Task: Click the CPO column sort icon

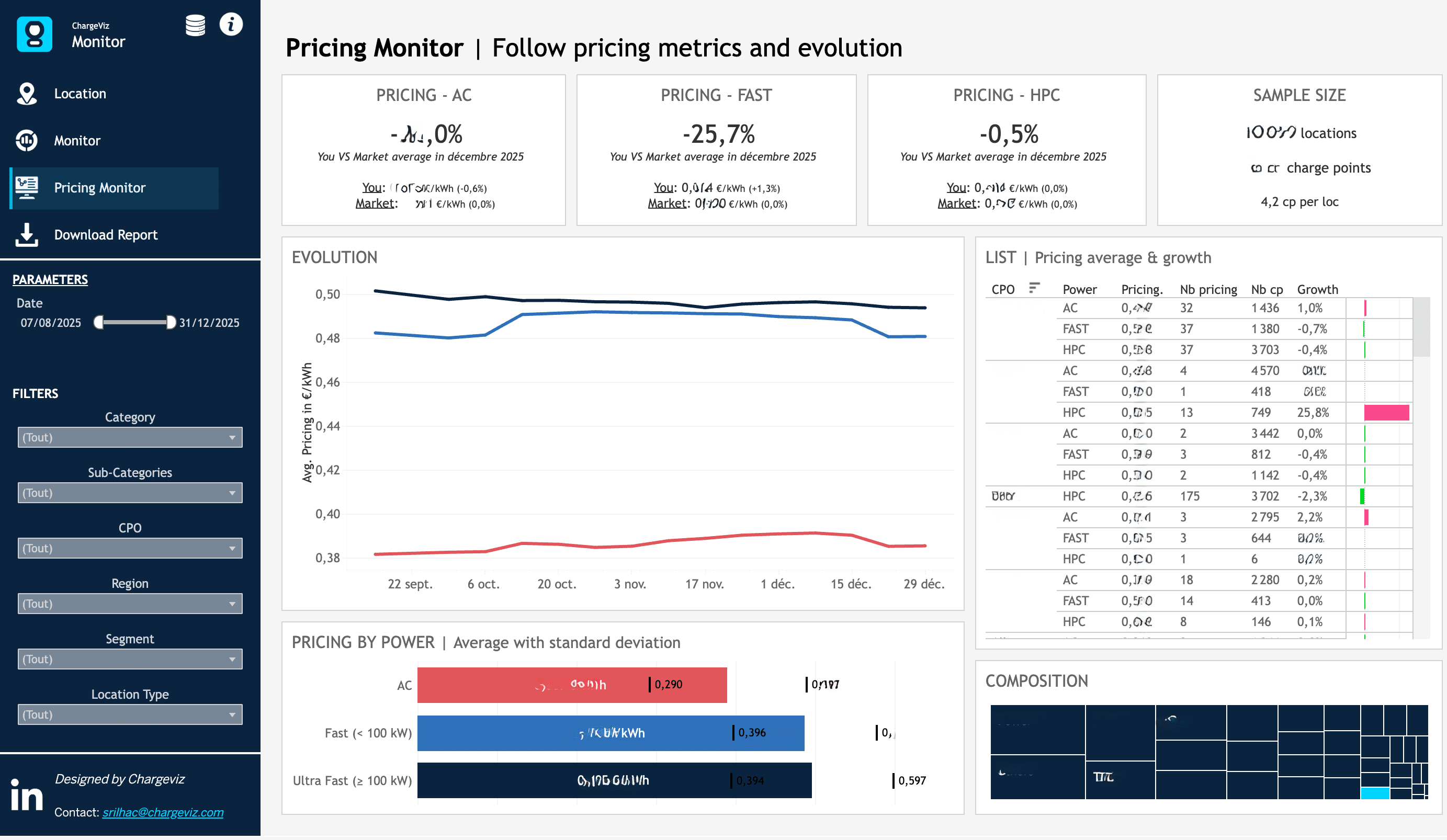Action: (1034, 288)
